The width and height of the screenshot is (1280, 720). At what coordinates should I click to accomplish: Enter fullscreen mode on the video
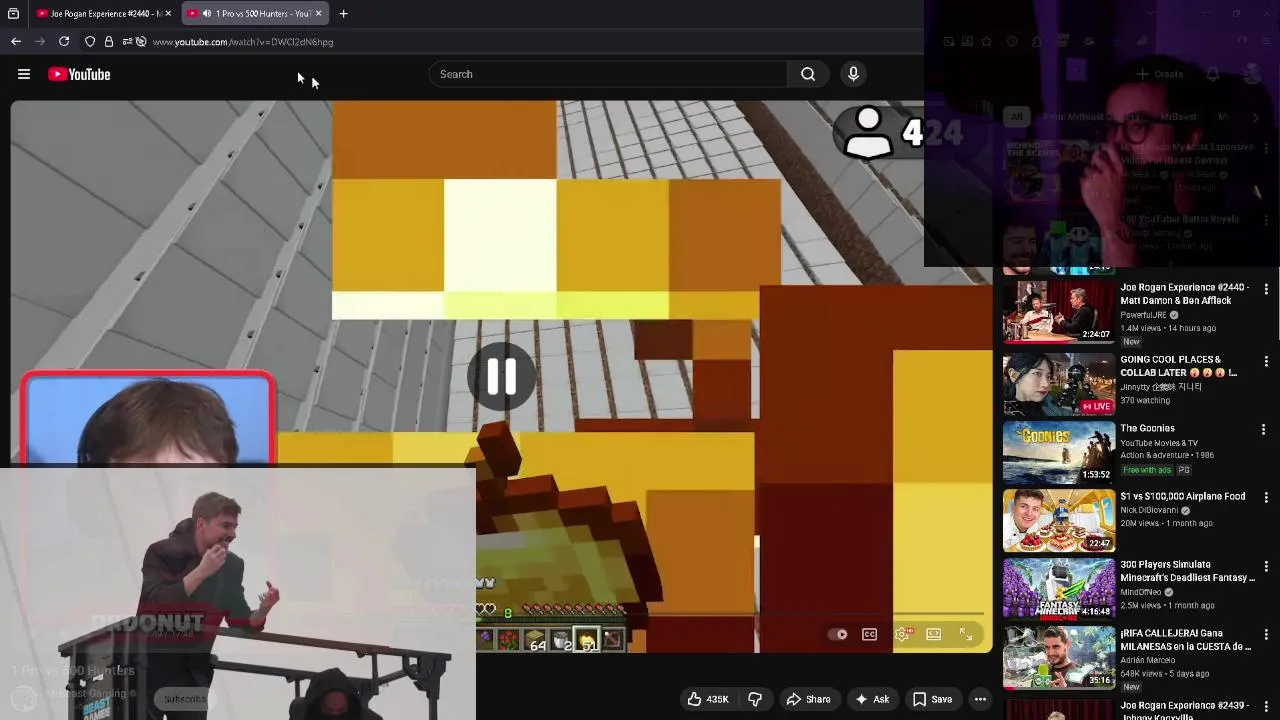tap(966, 634)
